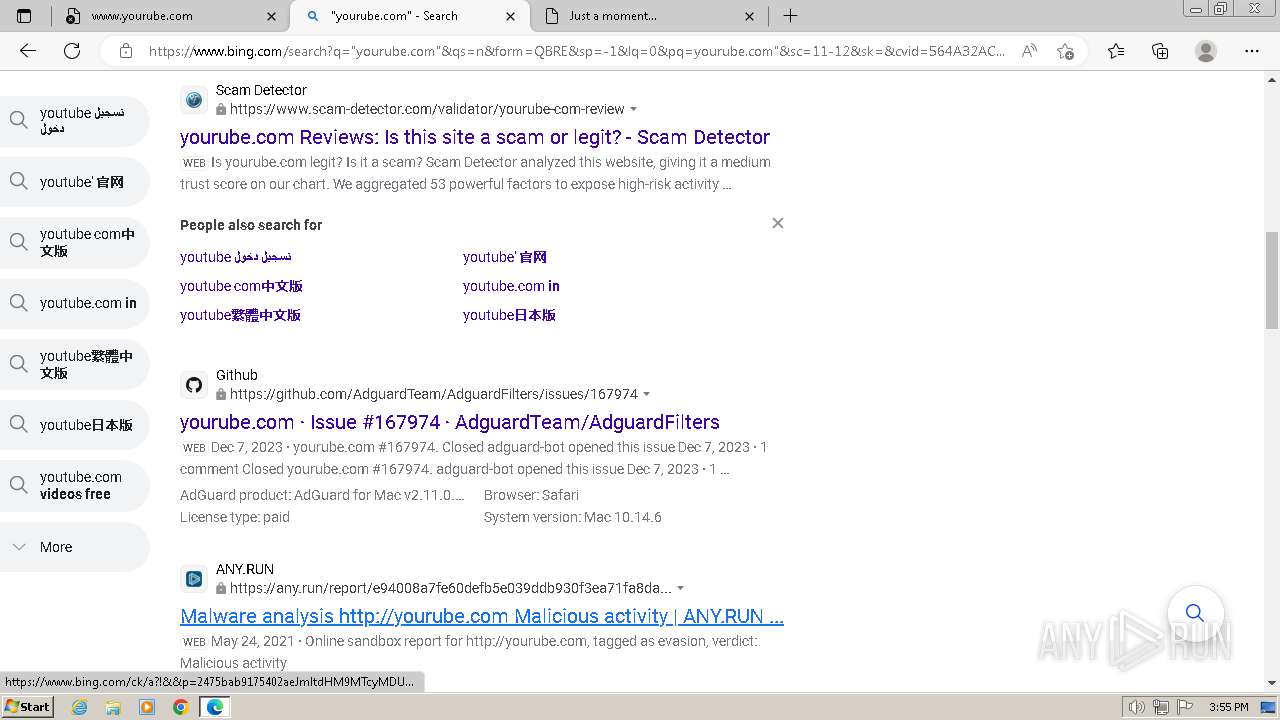Screen dimensions: 1280x720
Task: Open Malware analysis ANY.RUN result link
Action: point(482,616)
